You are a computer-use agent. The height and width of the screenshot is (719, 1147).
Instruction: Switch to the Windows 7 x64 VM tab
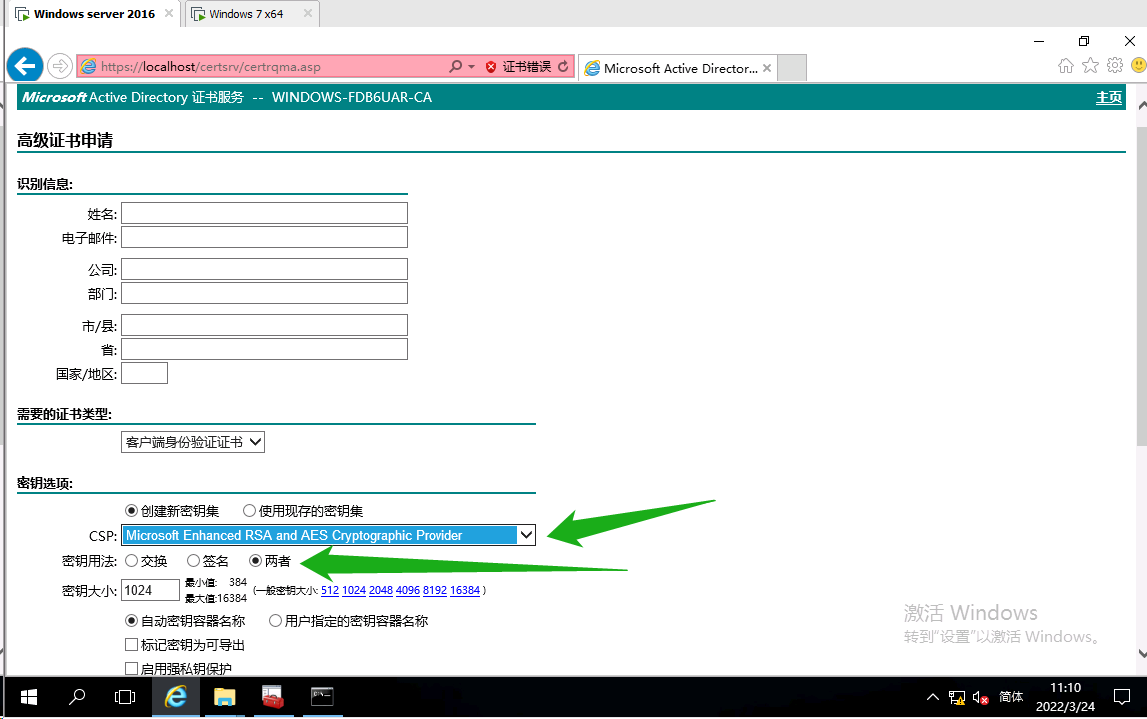coord(245,14)
